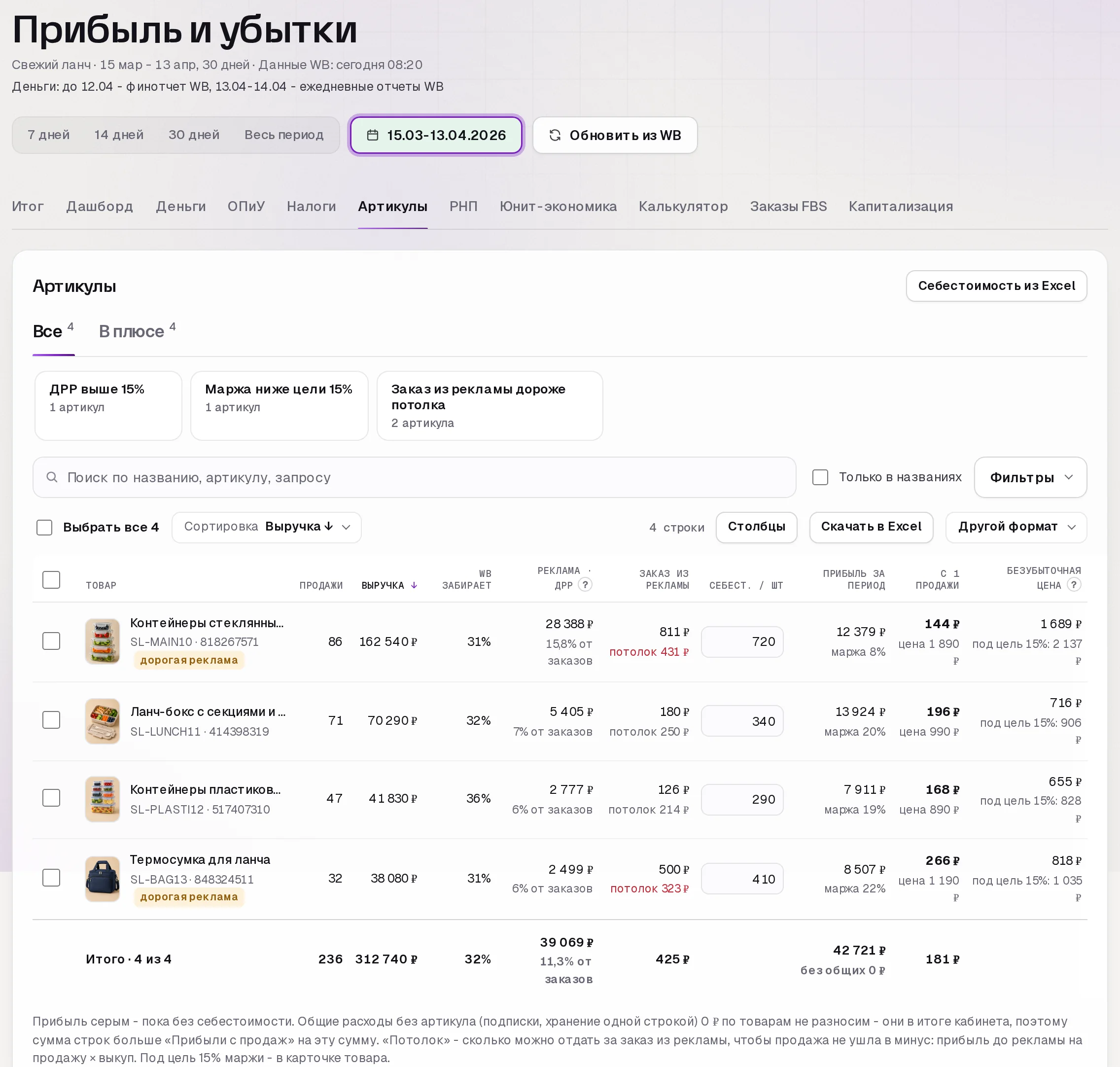
Task: Click the calendar icon in date range button
Action: [x=372, y=136]
